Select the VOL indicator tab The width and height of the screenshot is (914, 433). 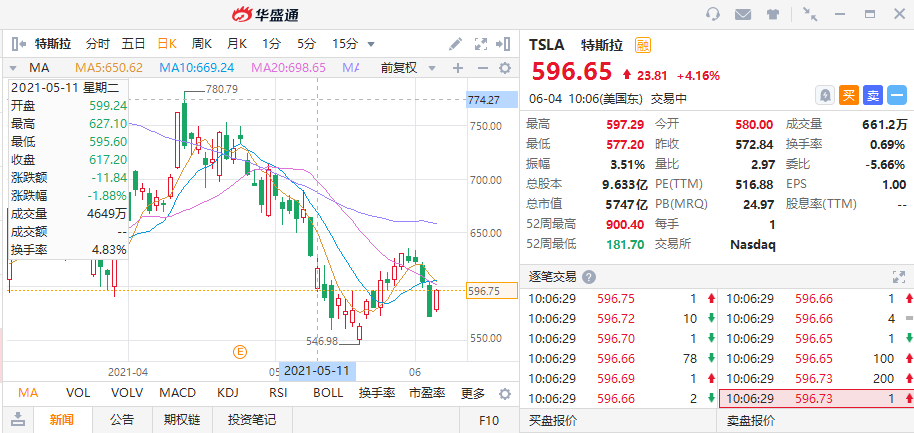[78, 393]
